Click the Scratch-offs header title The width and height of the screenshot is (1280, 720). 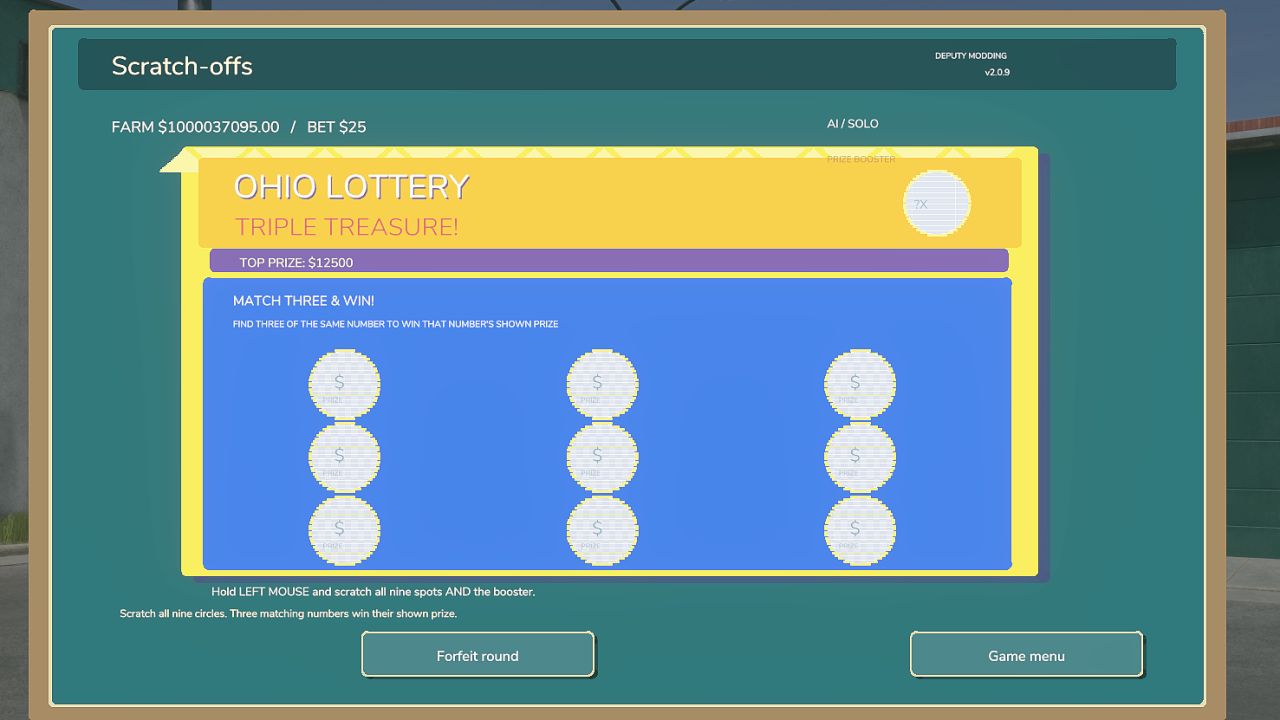point(182,66)
